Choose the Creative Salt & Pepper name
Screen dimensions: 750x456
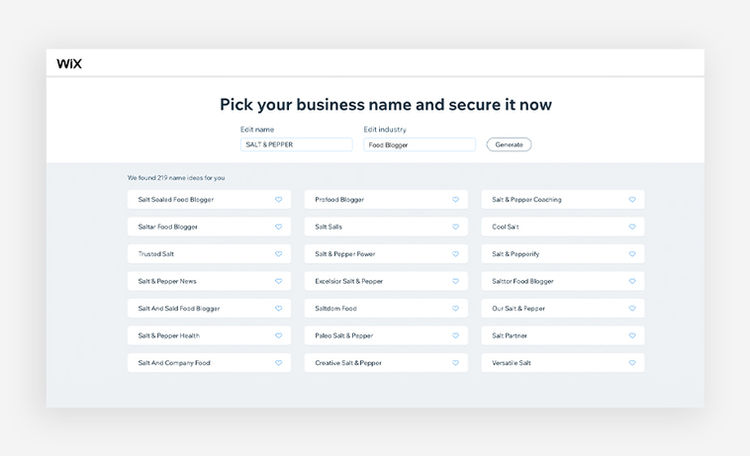point(386,363)
